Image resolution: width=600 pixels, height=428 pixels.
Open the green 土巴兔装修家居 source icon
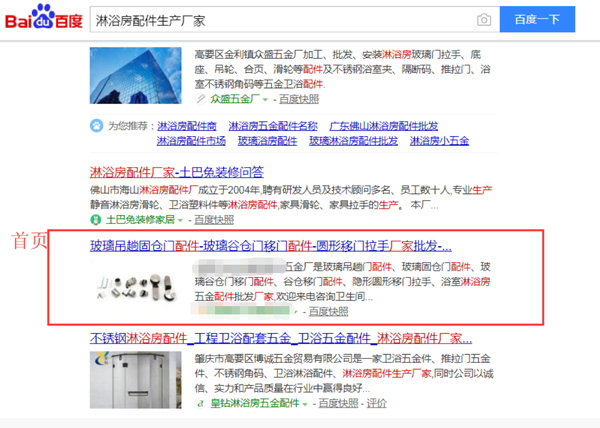[95, 220]
